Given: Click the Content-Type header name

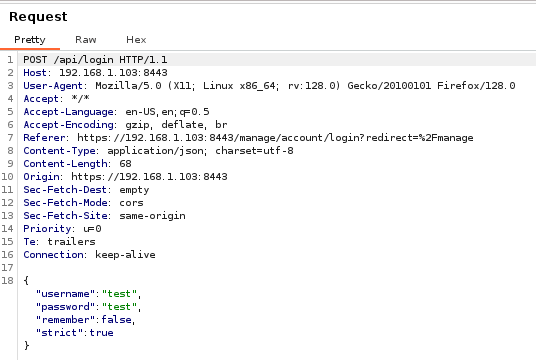Looking at the screenshot, I should point(59,150).
